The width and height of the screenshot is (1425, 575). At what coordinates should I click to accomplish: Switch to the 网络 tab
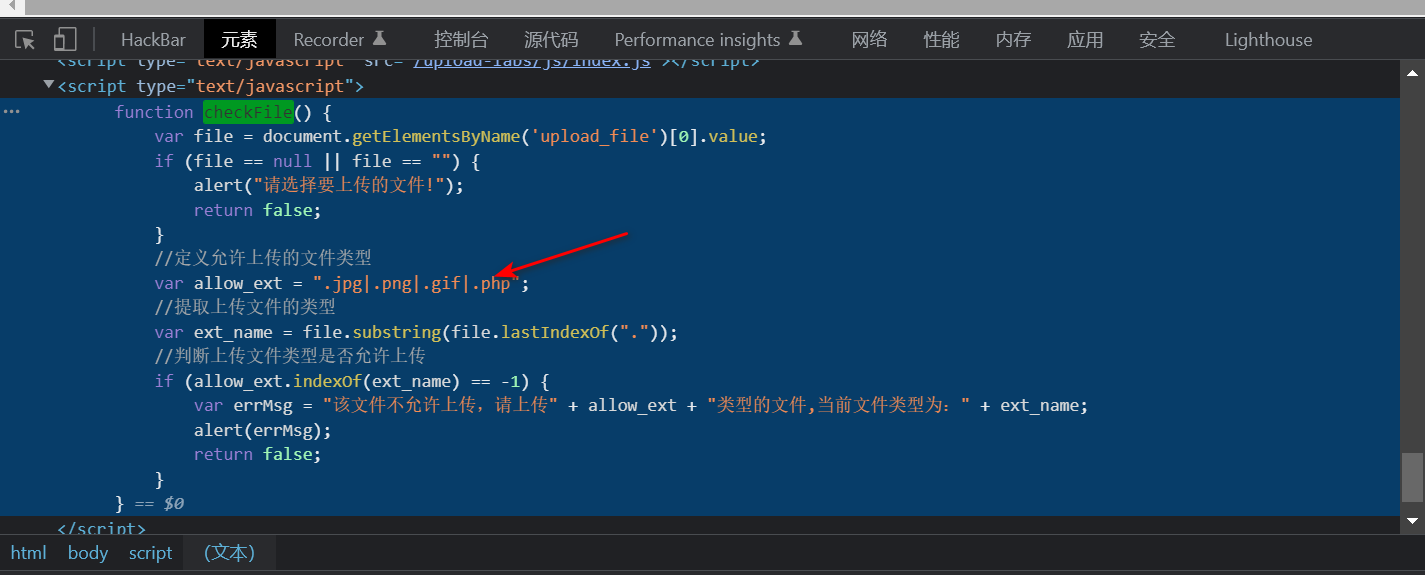pyautogui.click(x=869, y=40)
